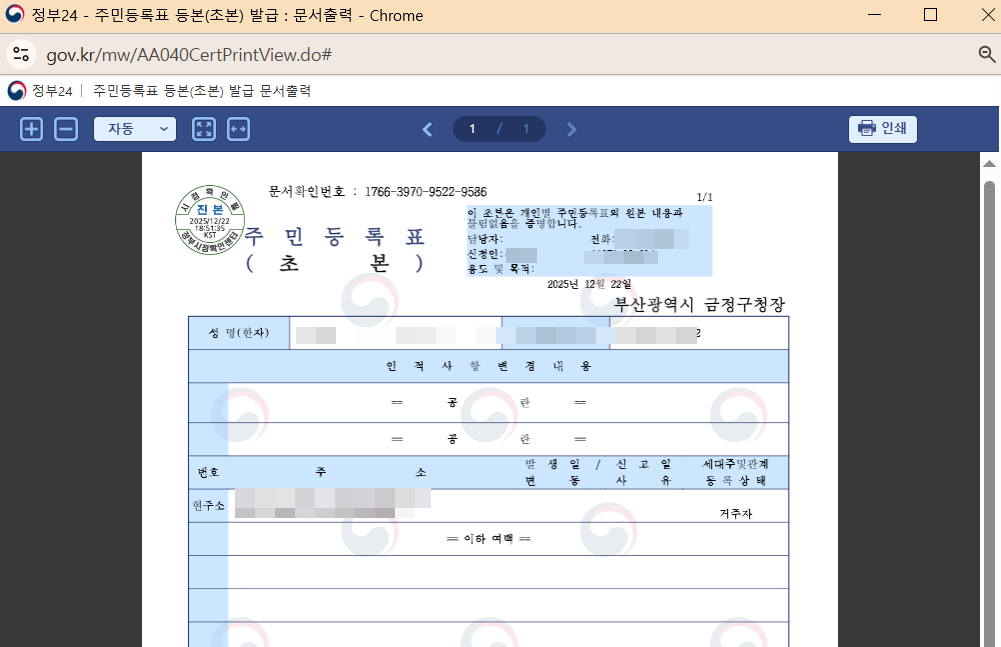
Task: Open the 자동 zoom level dropdown
Action: tap(135, 129)
